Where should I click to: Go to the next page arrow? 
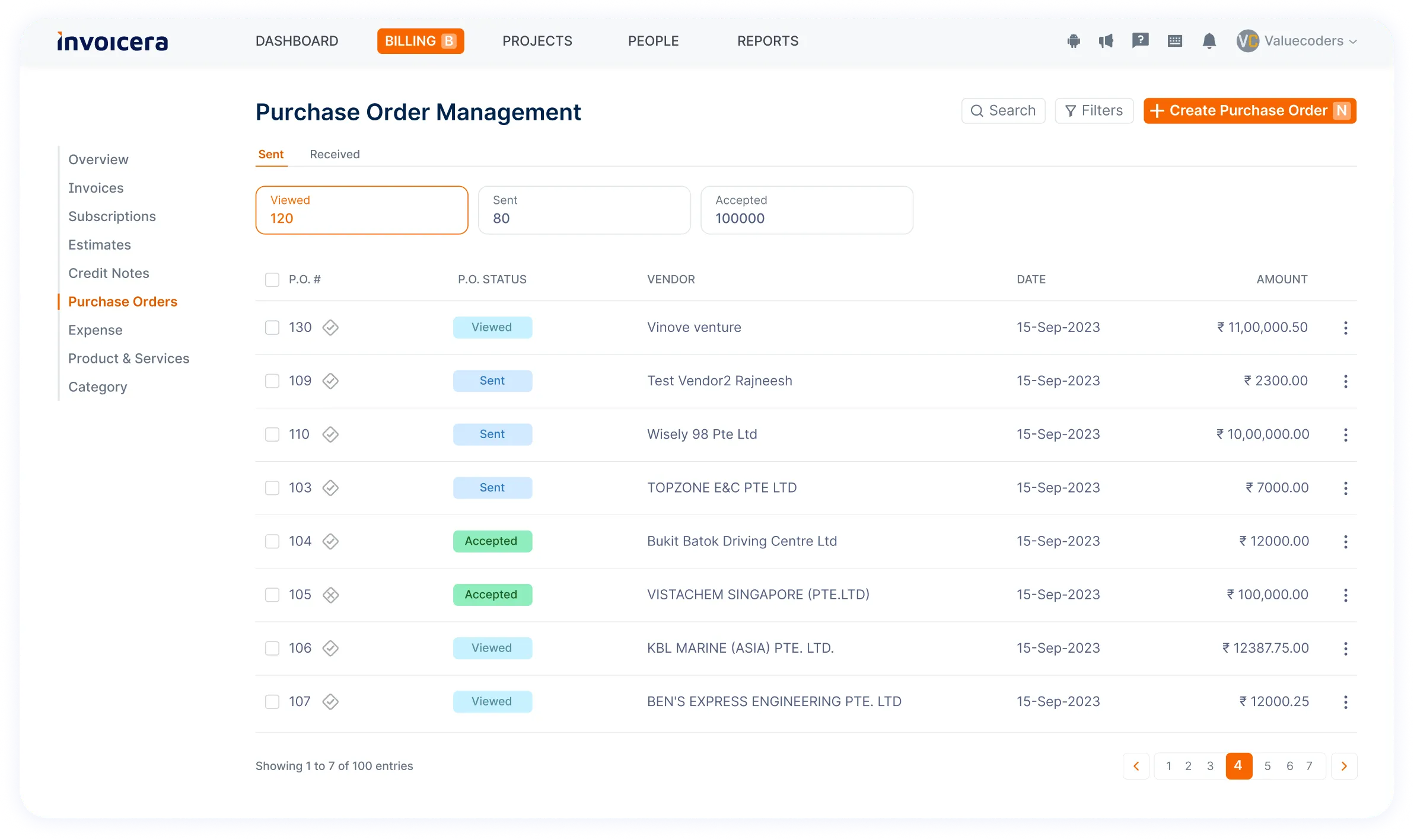1344,766
